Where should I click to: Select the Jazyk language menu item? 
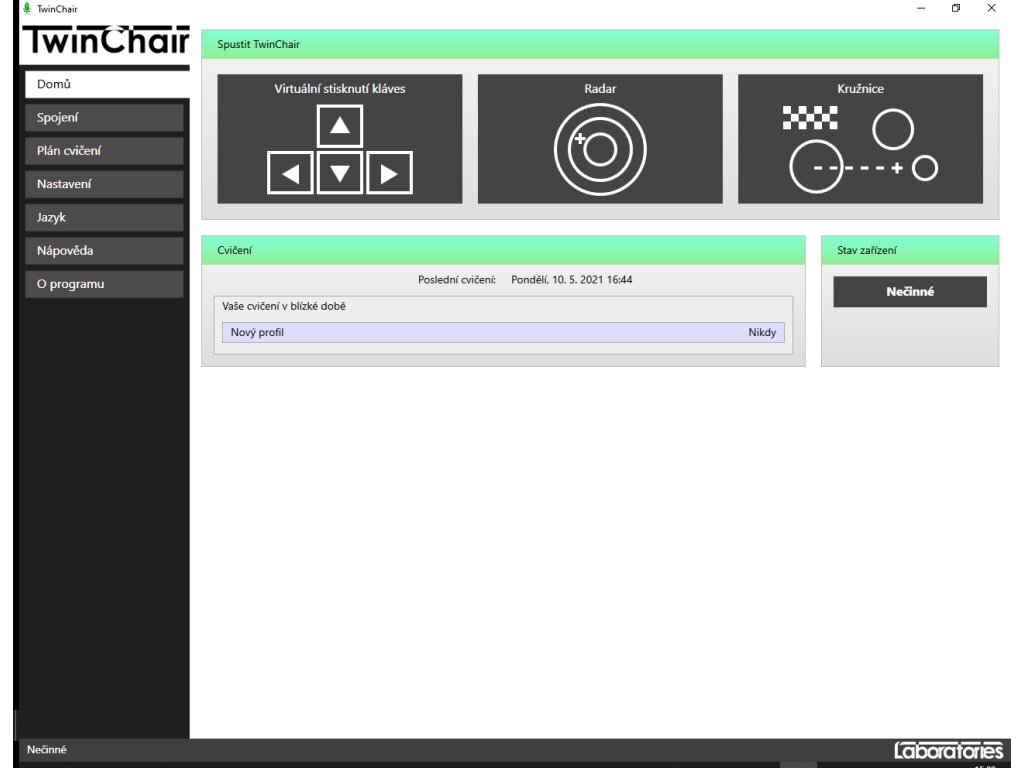point(104,217)
